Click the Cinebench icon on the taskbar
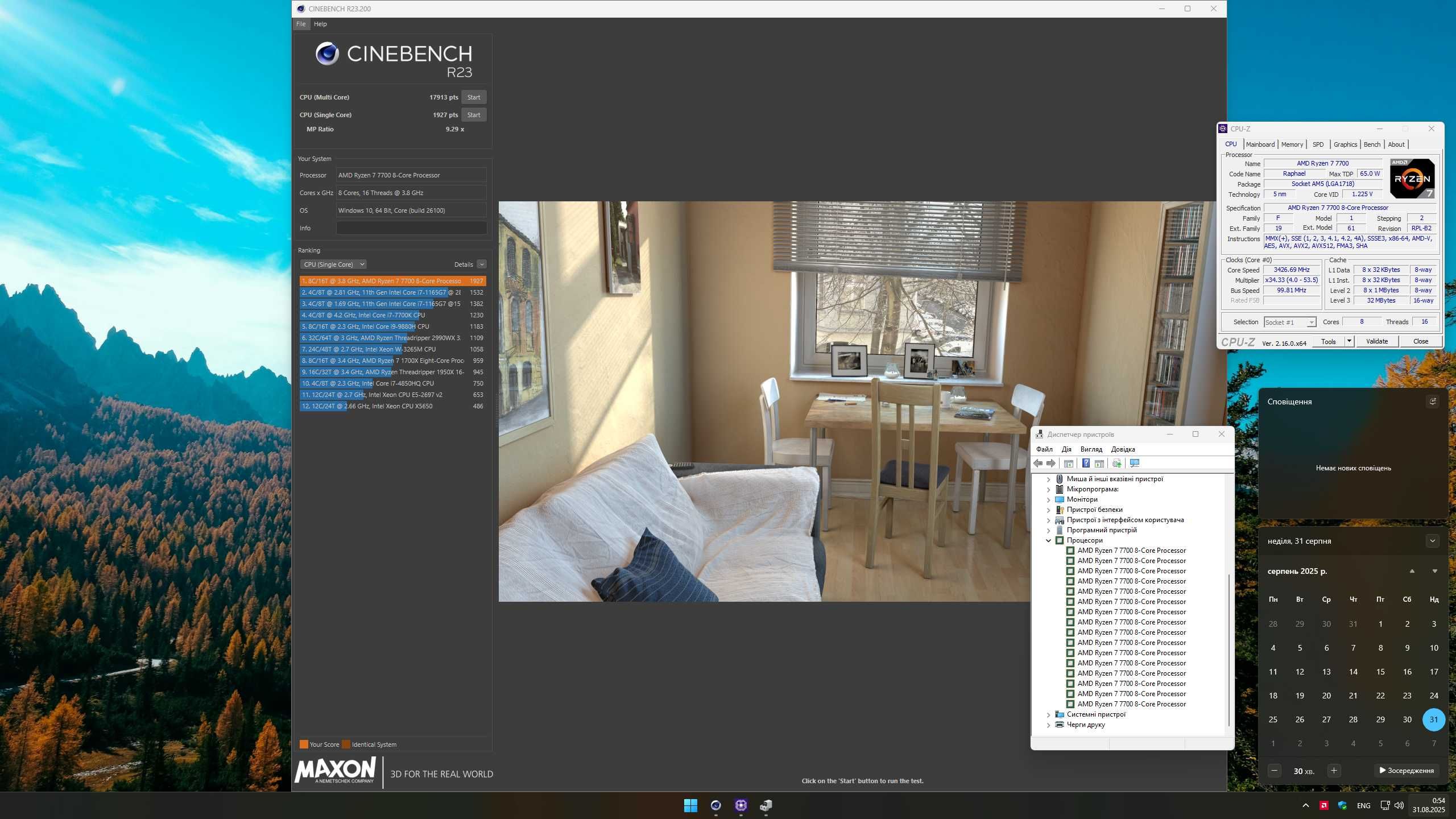Screen dimensions: 1456x819 point(715,805)
